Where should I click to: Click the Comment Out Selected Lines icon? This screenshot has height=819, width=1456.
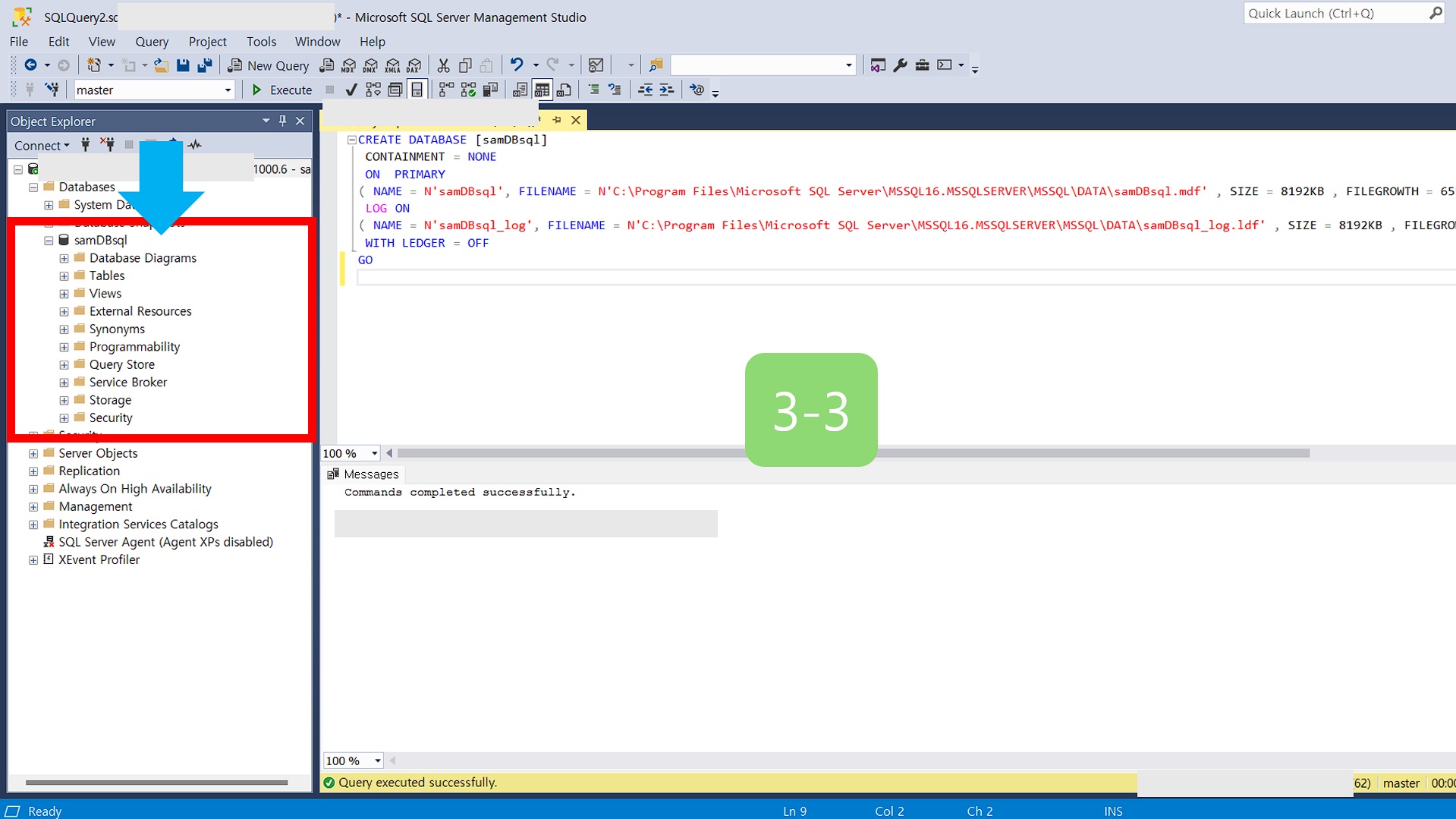(x=594, y=90)
